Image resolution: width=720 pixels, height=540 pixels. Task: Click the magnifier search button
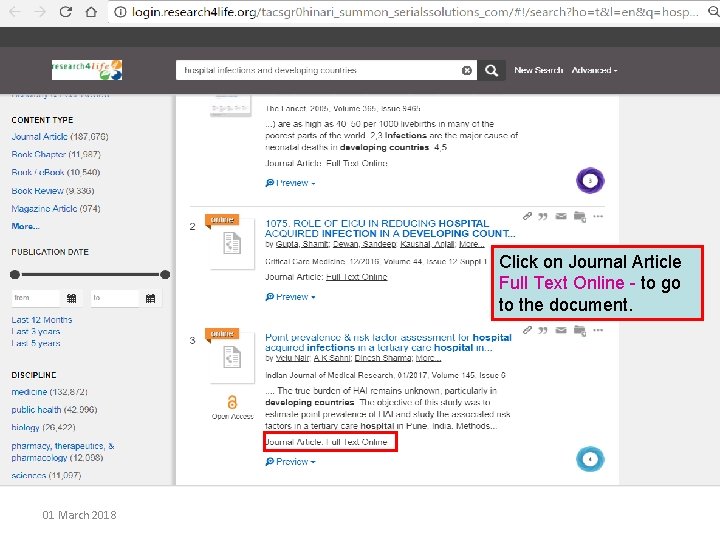(x=491, y=70)
